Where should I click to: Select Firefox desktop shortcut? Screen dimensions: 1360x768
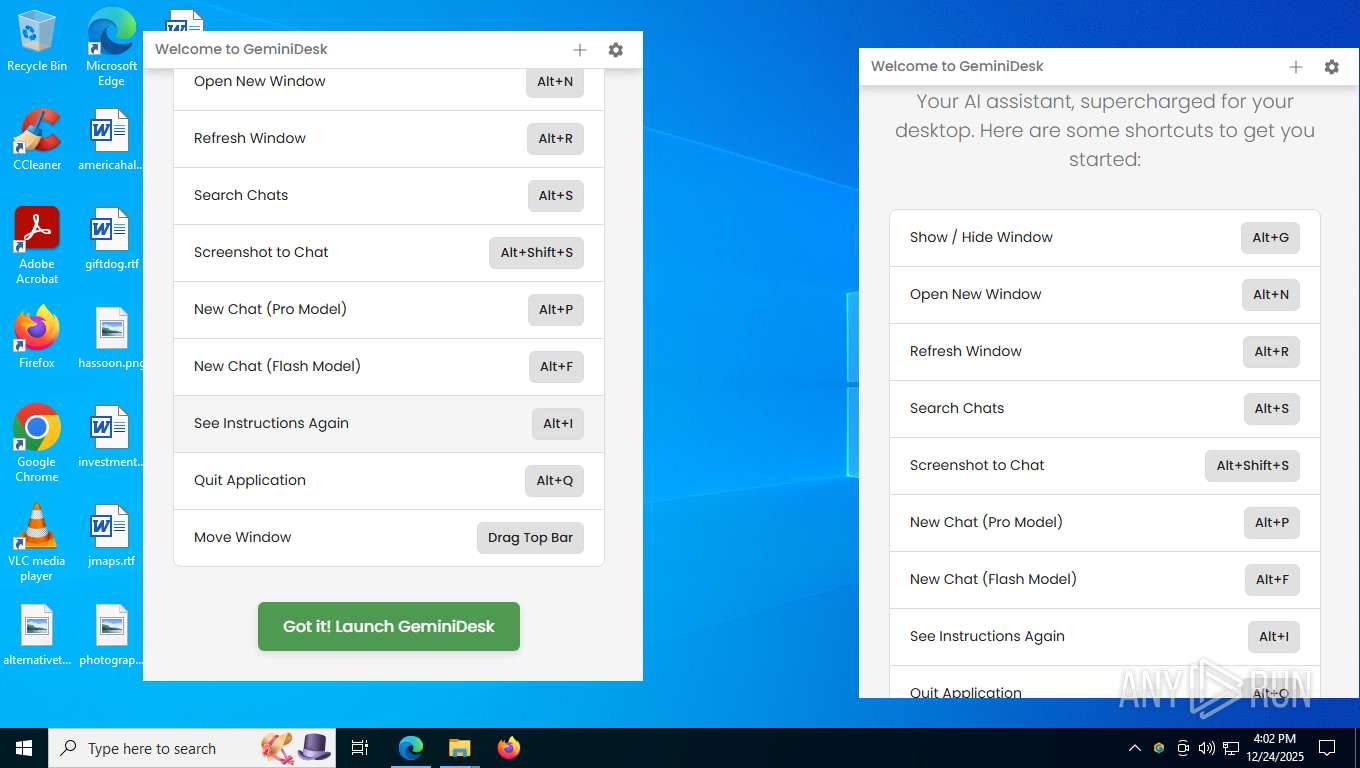37,338
